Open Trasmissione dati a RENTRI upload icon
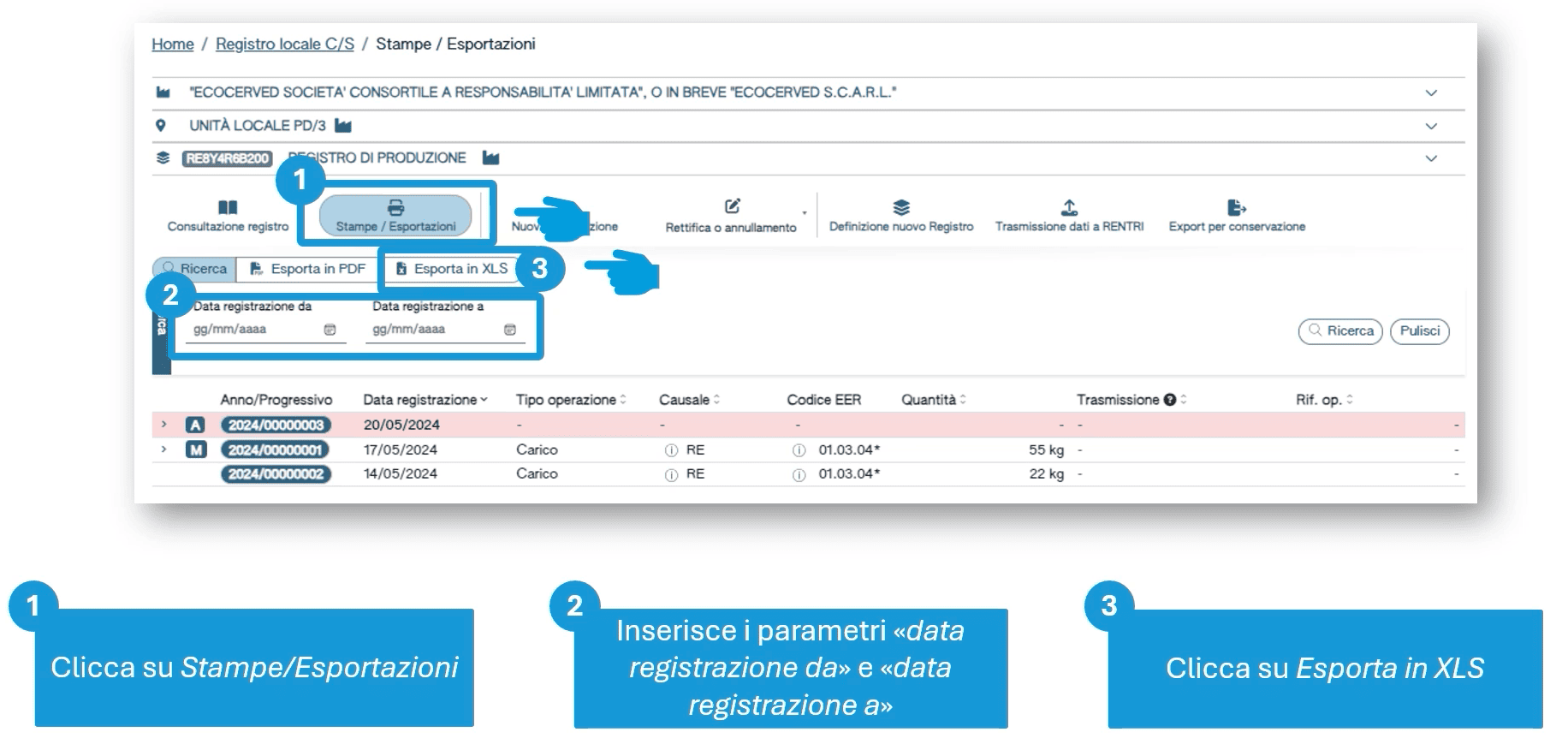Viewport: 1568px width, 750px height. [1069, 207]
